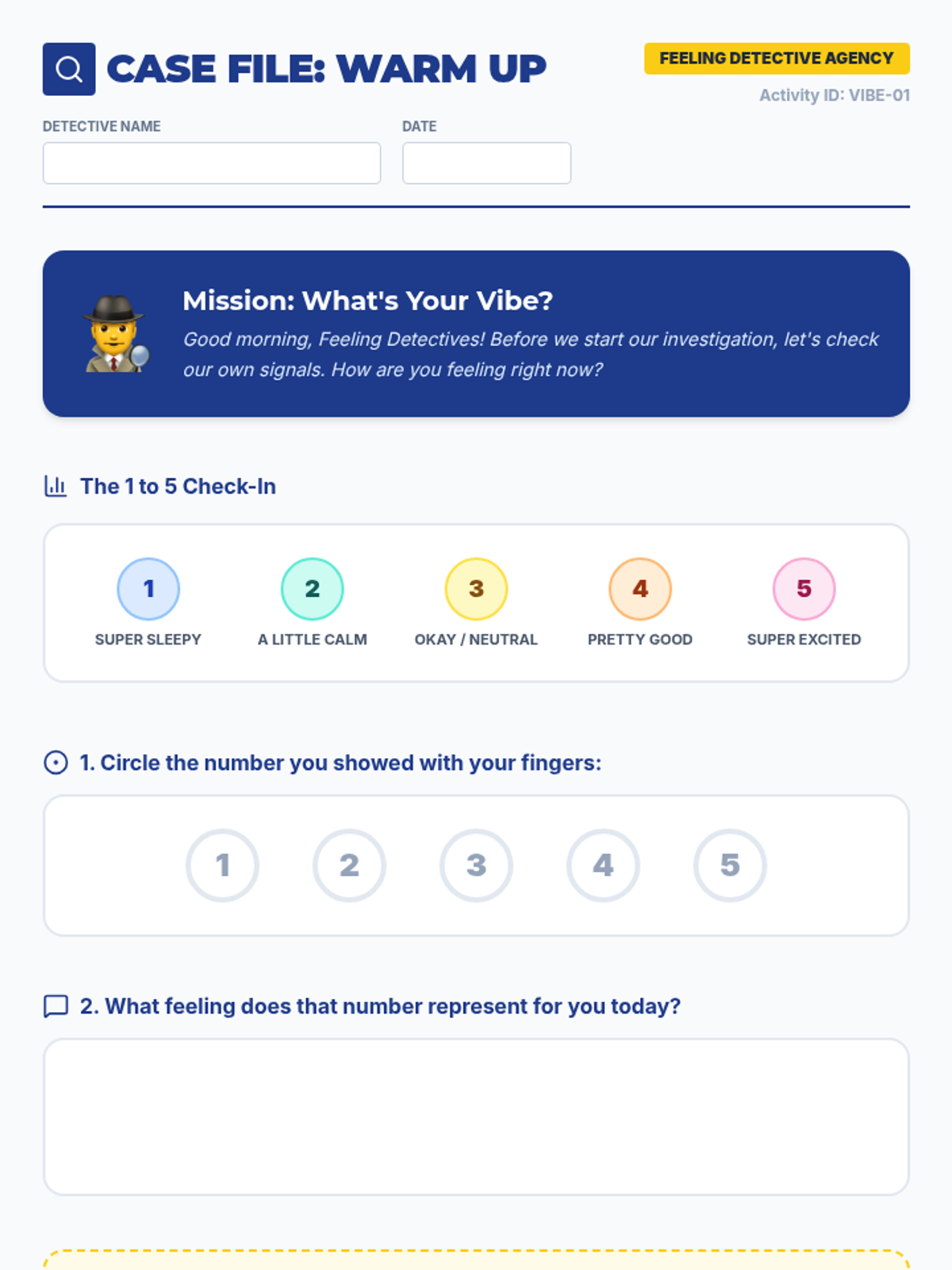Click the pink Super Excited number 5 badge
This screenshot has width=952, height=1270.
804,589
